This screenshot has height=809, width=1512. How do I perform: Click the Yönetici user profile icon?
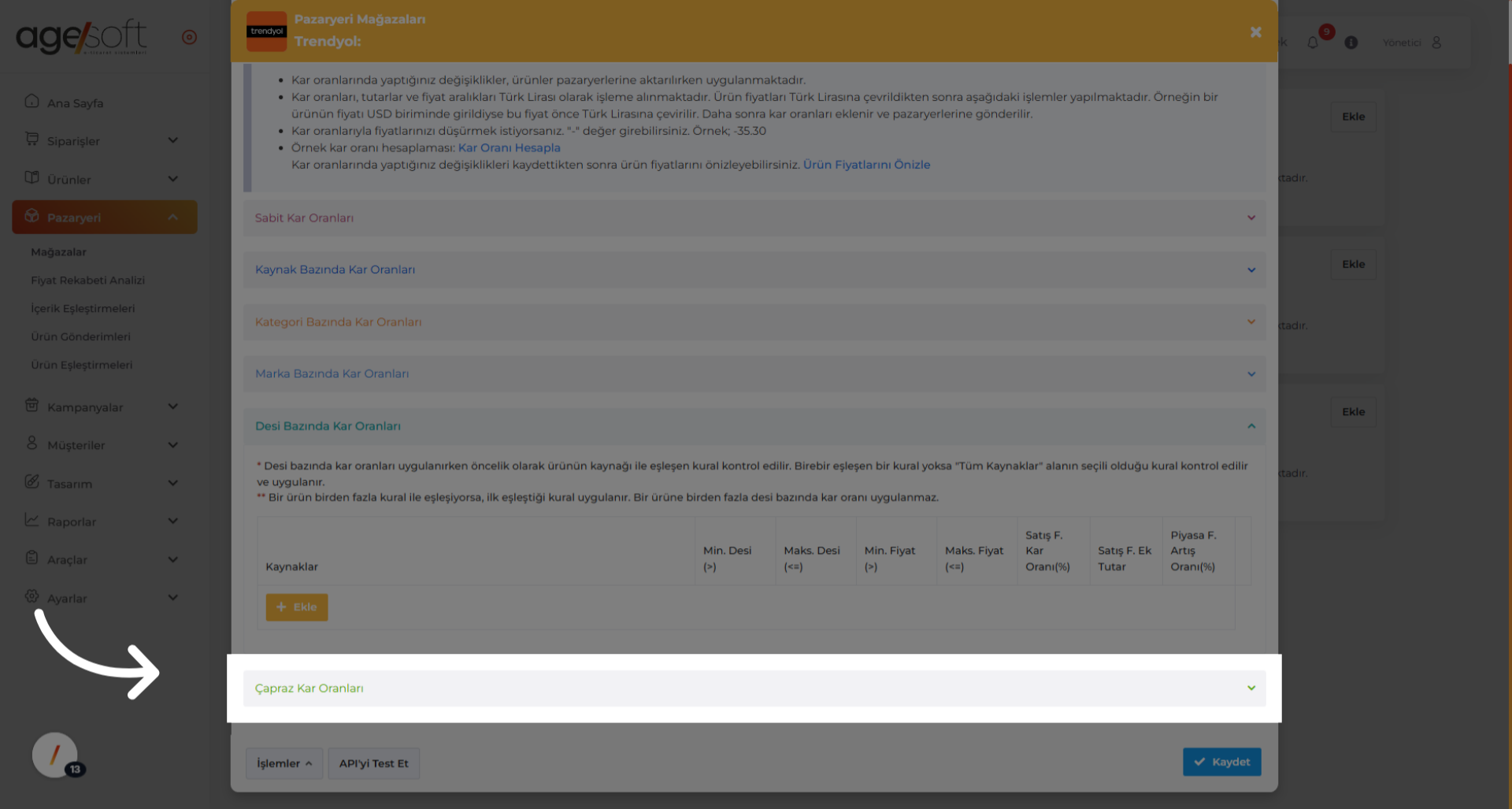[1436, 43]
